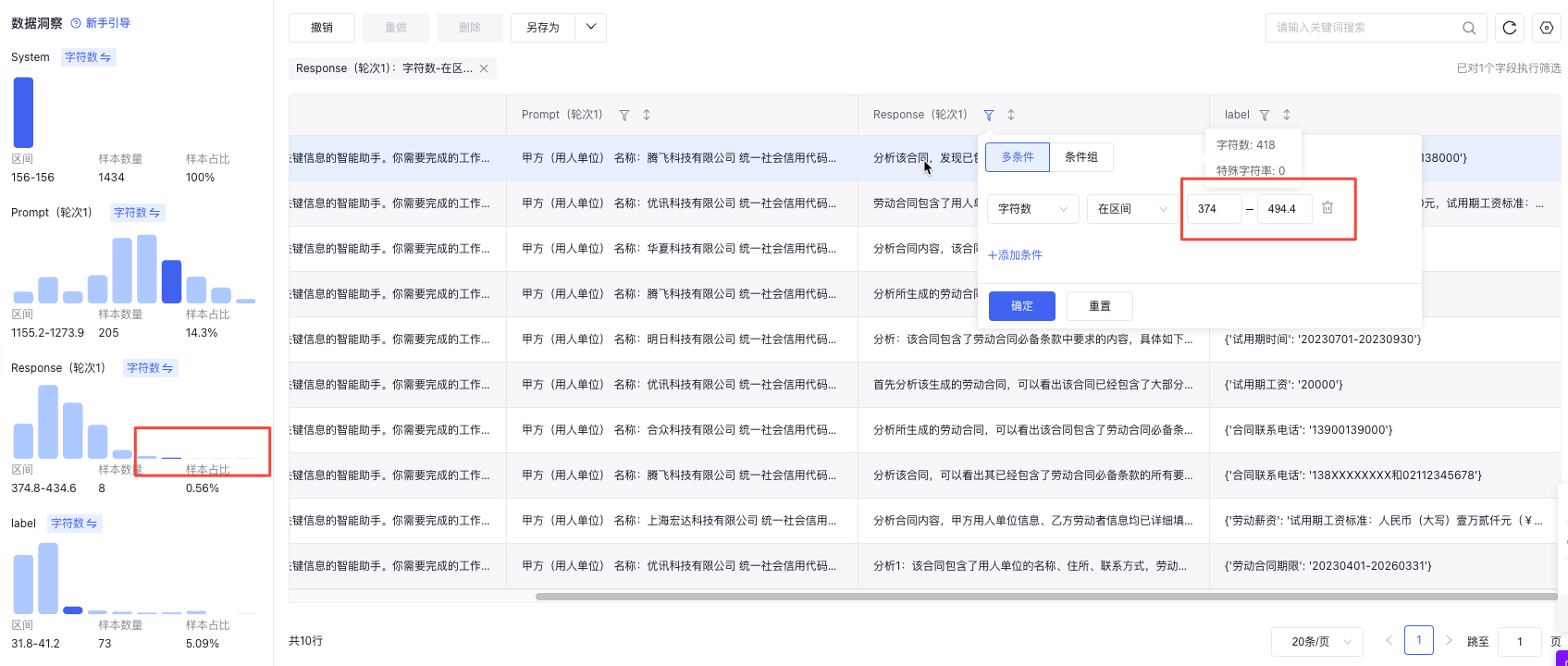Sort the Prompt column

[647, 115]
